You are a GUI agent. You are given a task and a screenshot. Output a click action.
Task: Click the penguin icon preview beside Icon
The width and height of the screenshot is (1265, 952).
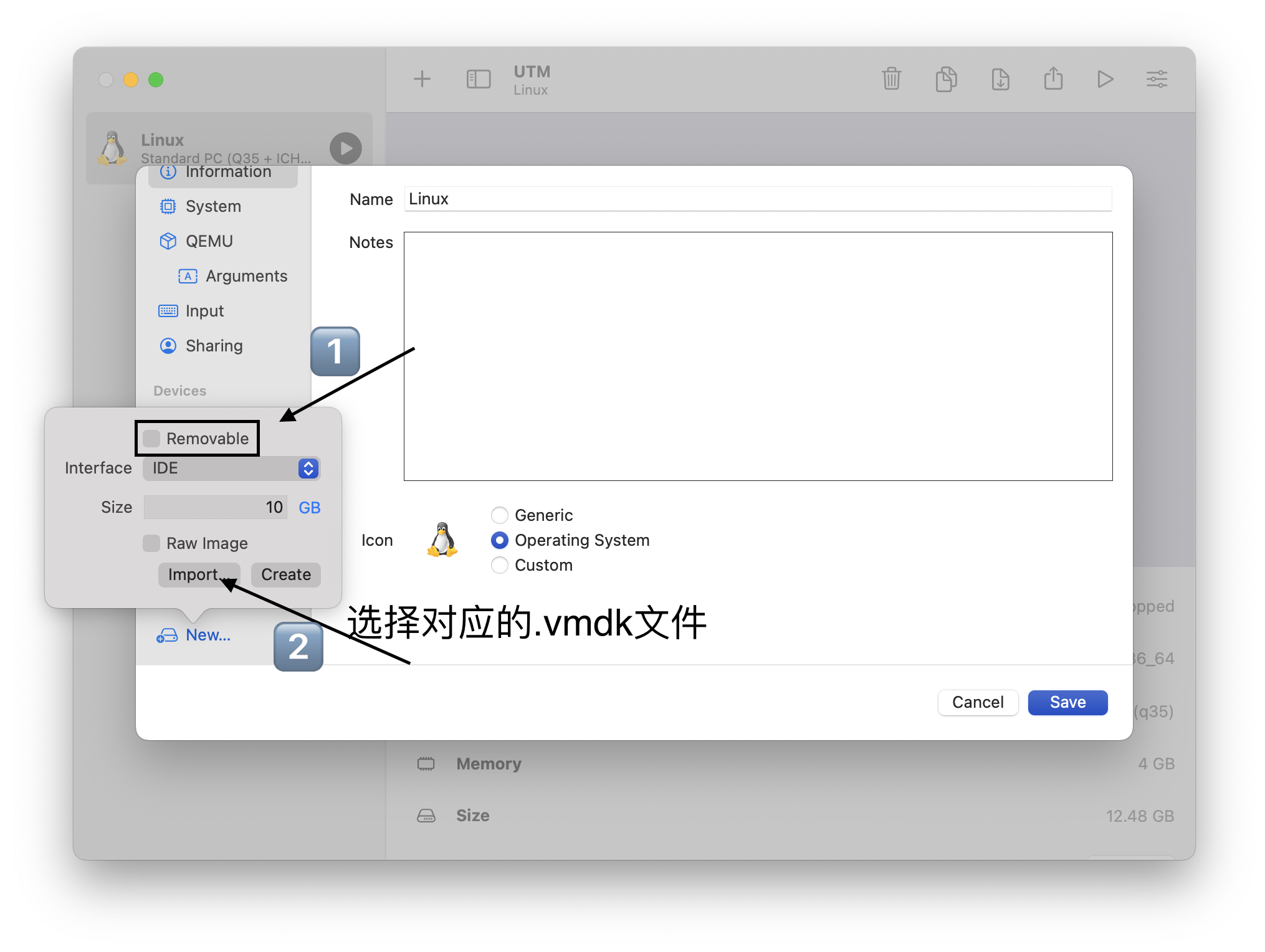tap(442, 540)
